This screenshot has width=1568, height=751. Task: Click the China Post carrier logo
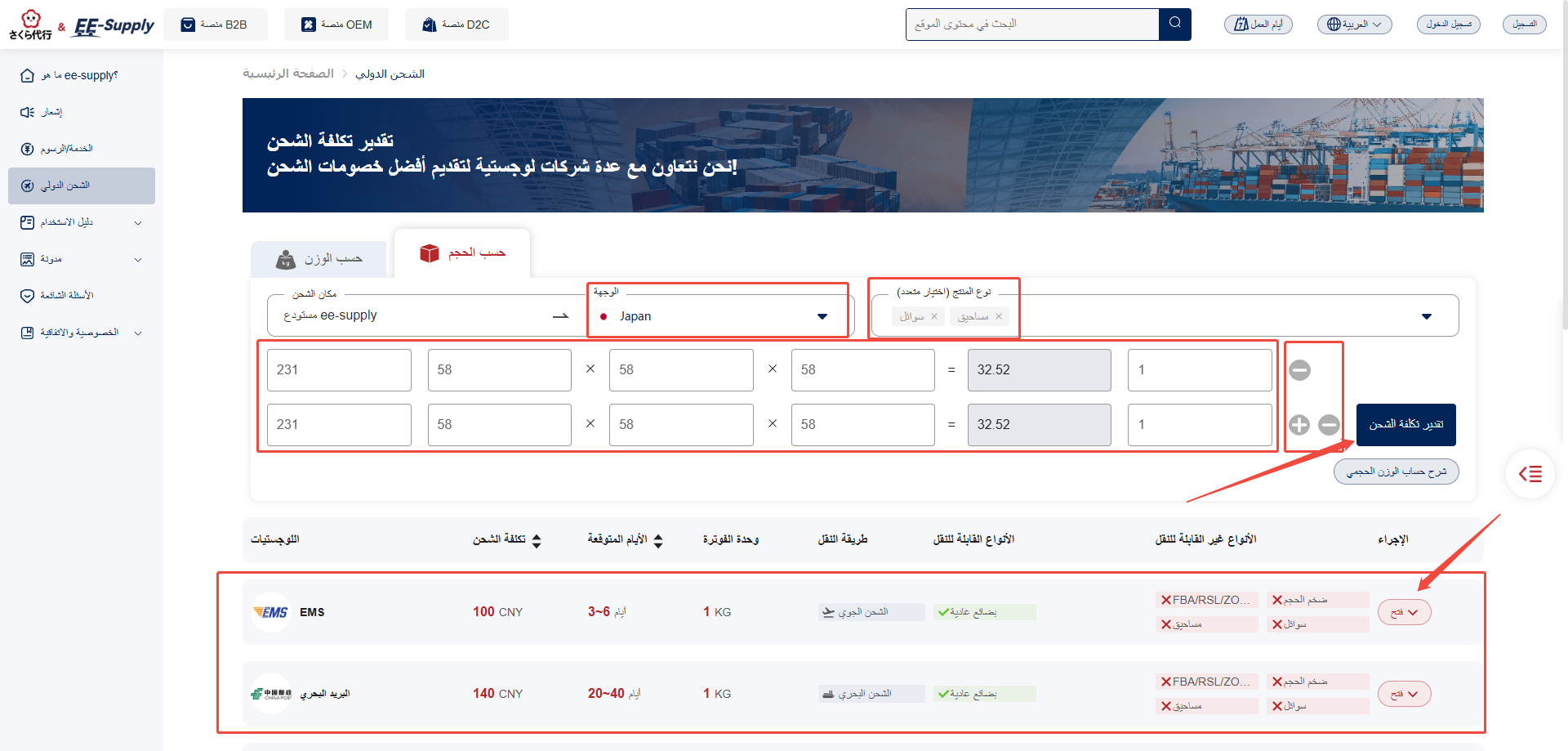click(x=271, y=694)
